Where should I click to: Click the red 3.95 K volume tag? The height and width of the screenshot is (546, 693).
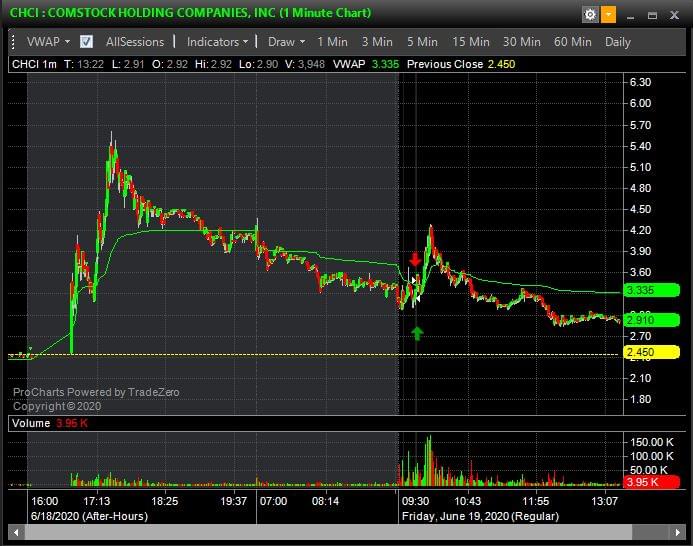[651, 482]
